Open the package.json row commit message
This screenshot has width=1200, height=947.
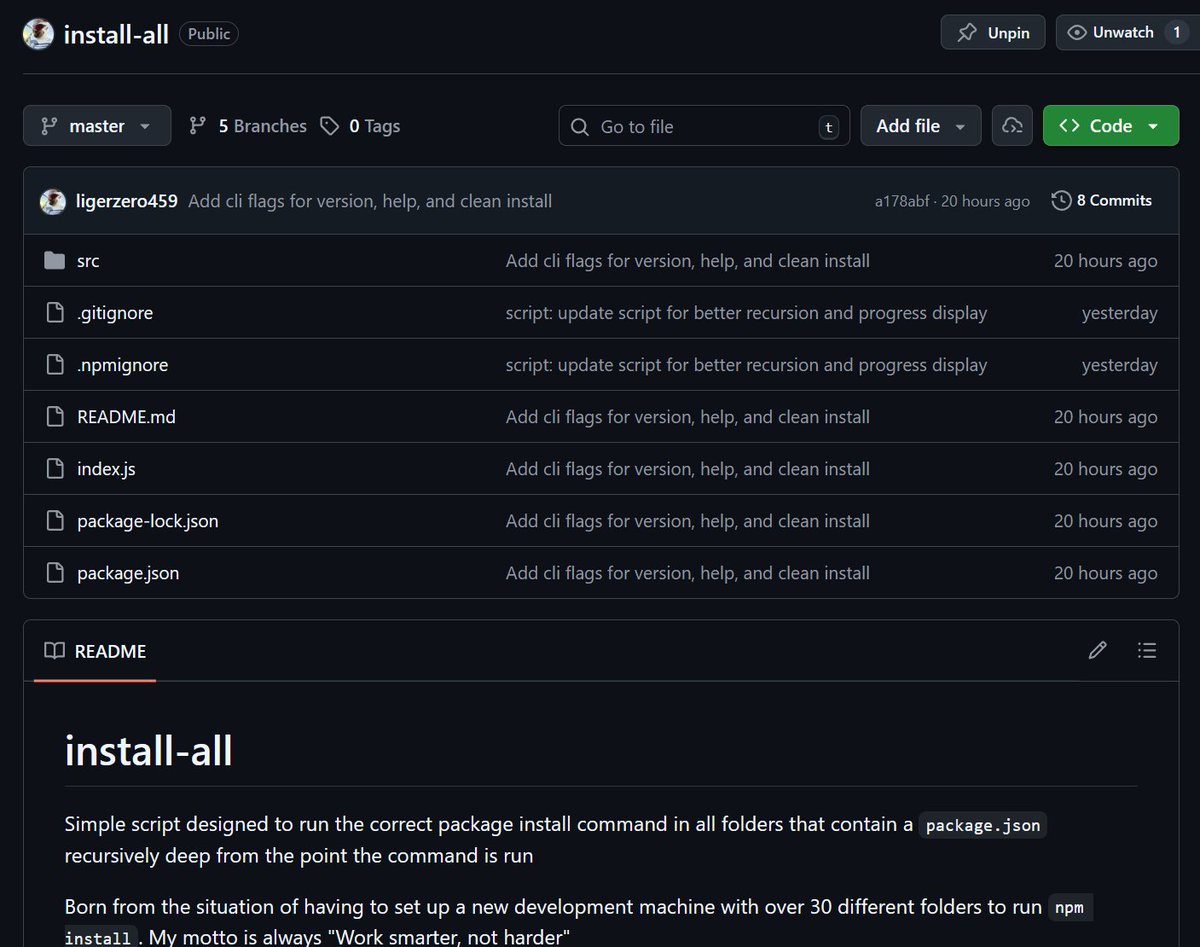point(688,573)
